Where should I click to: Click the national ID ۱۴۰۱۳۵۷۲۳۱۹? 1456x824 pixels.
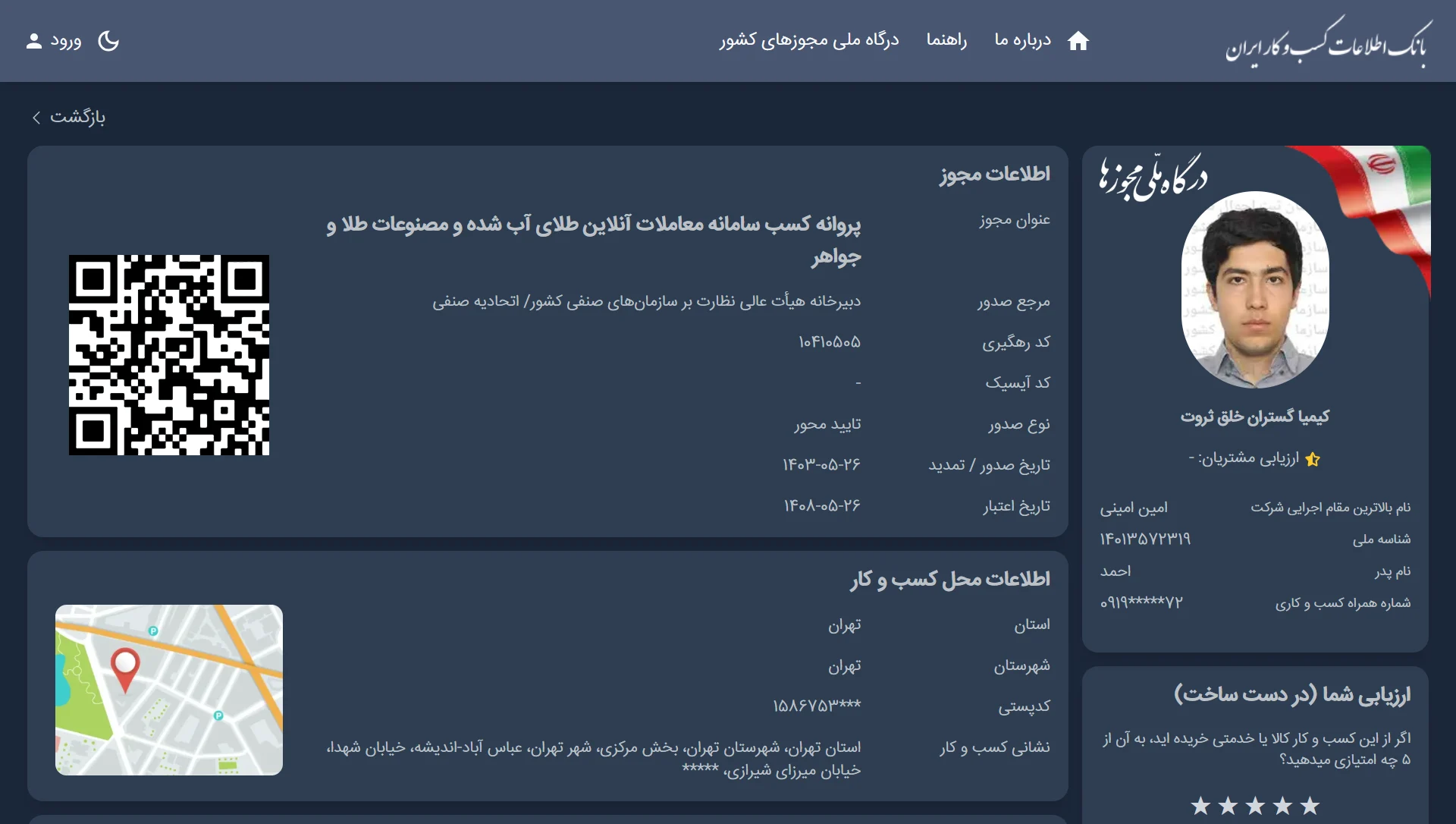point(1145,539)
